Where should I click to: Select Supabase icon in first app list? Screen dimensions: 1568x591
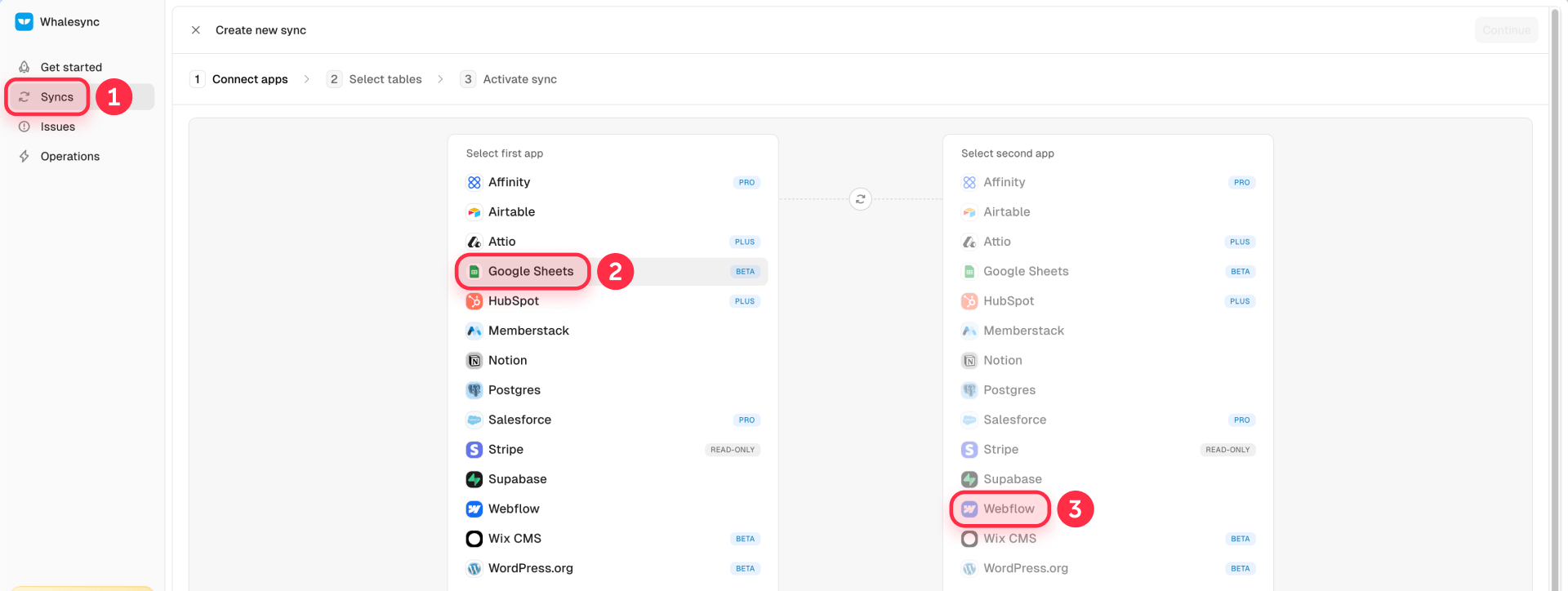[474, 479]
